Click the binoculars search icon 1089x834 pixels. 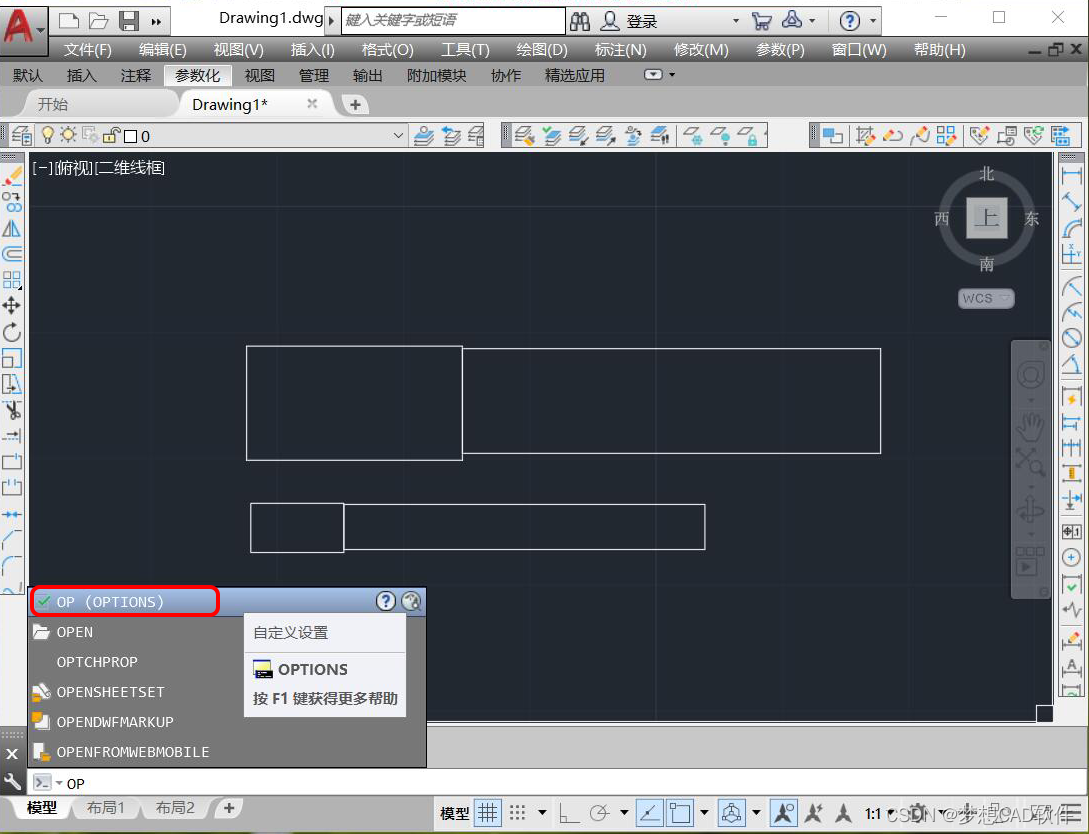point(580,21)
